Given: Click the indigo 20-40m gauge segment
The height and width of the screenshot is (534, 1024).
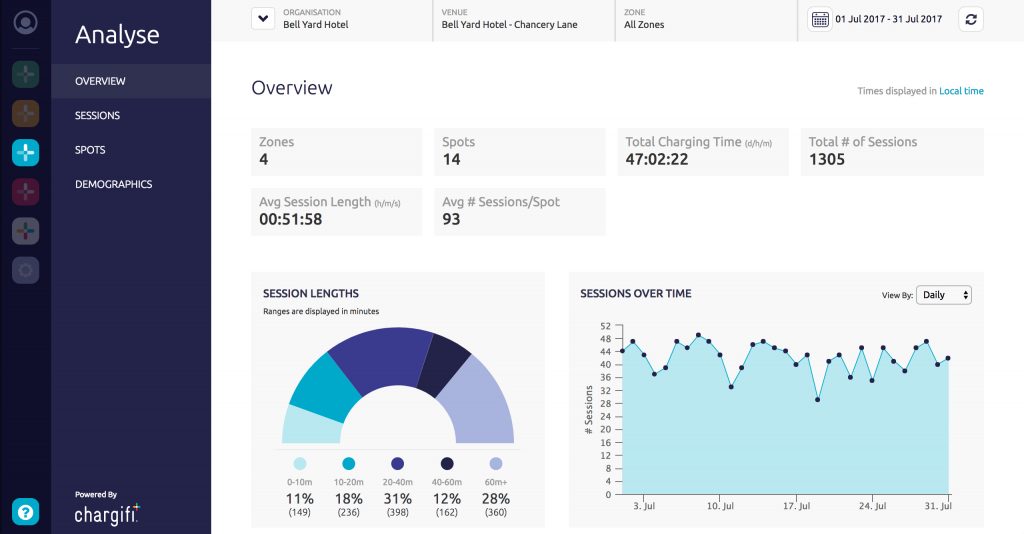Looking at the screenshot, I should tap(385, 358).
